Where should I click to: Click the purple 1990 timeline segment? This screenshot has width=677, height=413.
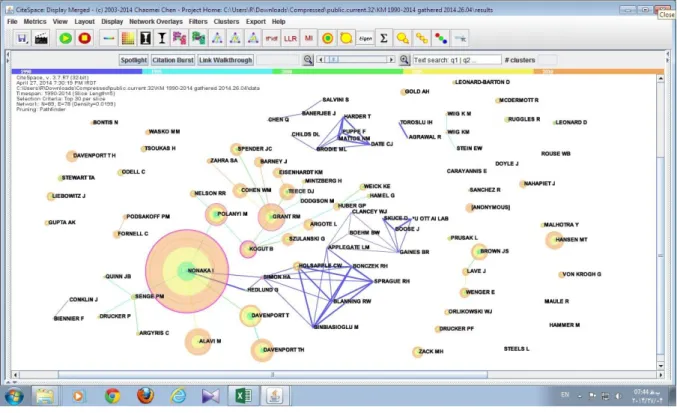(77, 72)
